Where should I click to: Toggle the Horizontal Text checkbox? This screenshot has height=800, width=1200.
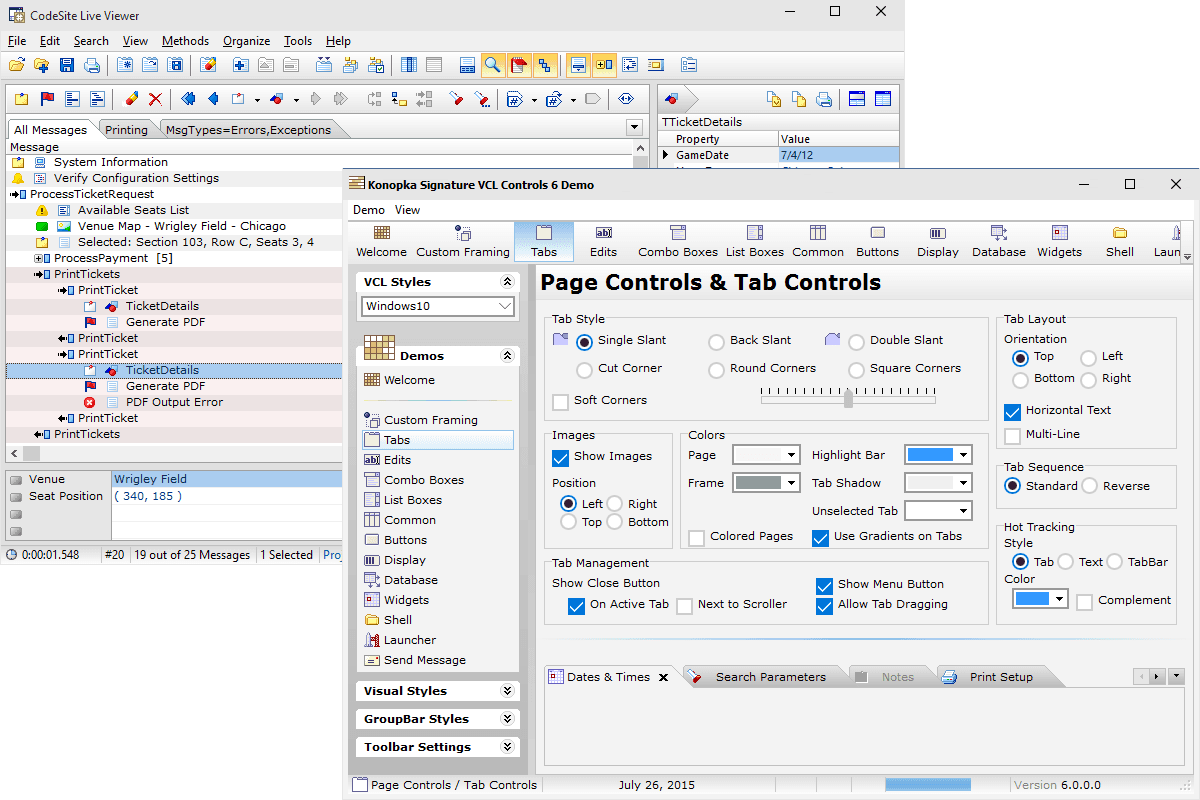coord(1012,411)
